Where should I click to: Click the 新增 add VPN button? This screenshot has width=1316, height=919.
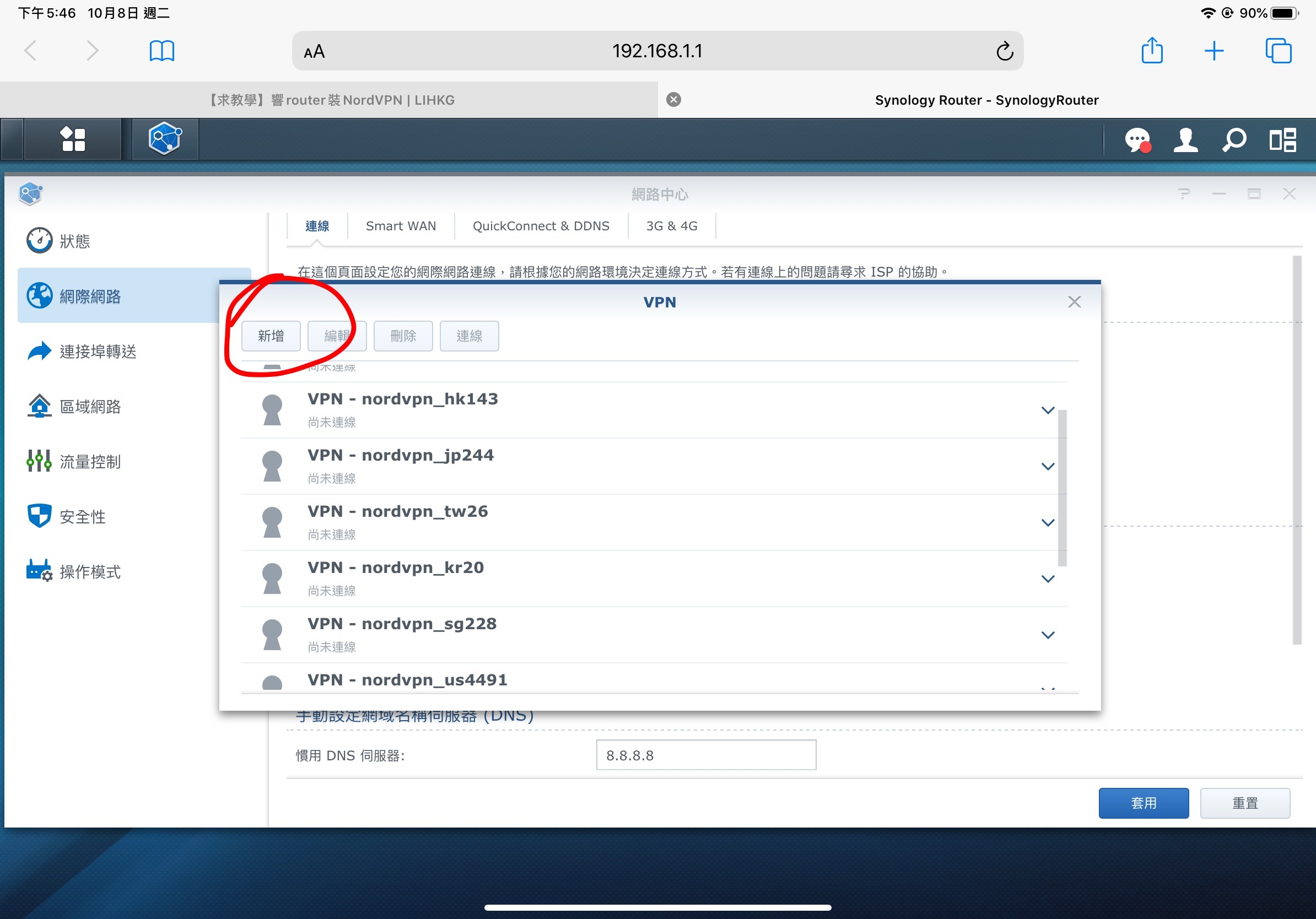tap(271, 336)
